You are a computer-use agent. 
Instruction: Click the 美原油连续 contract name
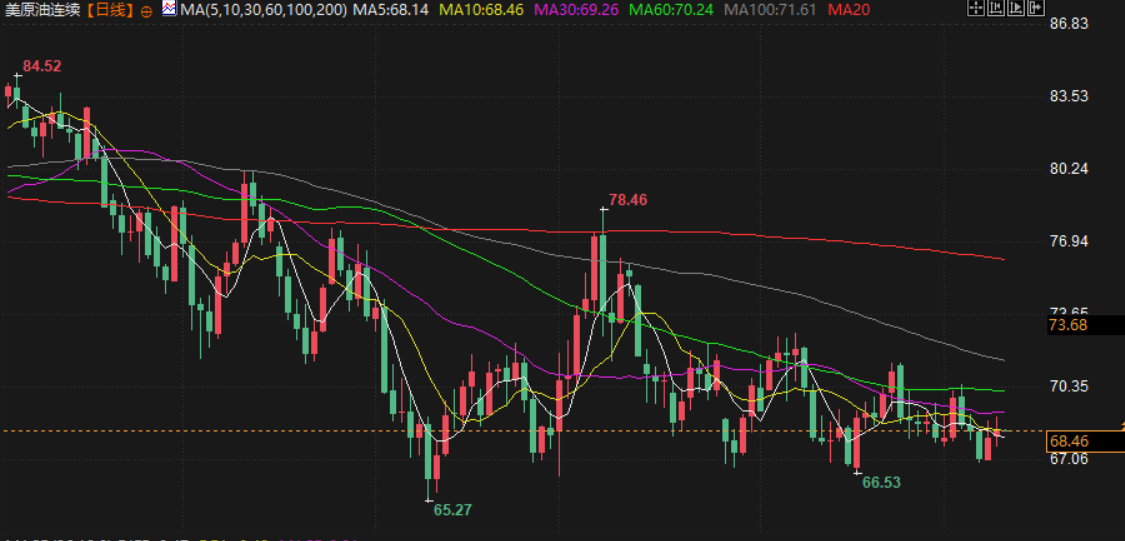coord(43,10)
